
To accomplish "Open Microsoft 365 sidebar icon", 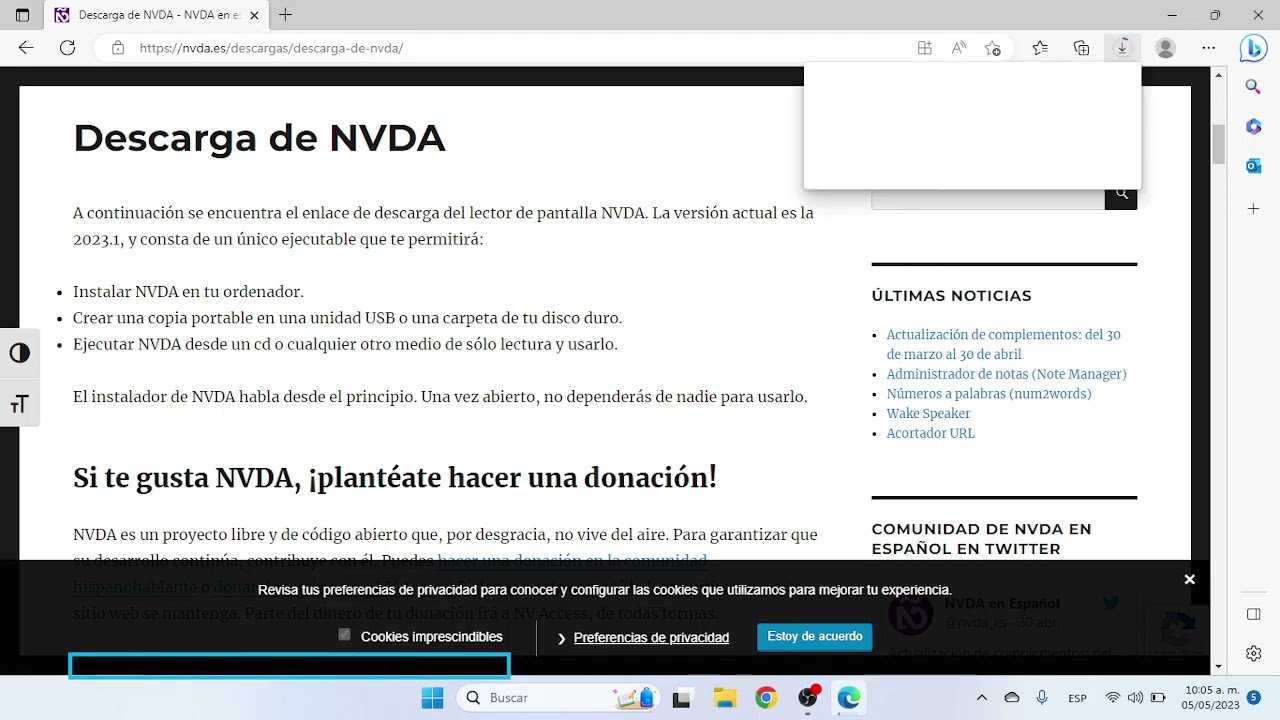I will (1253, 126).
